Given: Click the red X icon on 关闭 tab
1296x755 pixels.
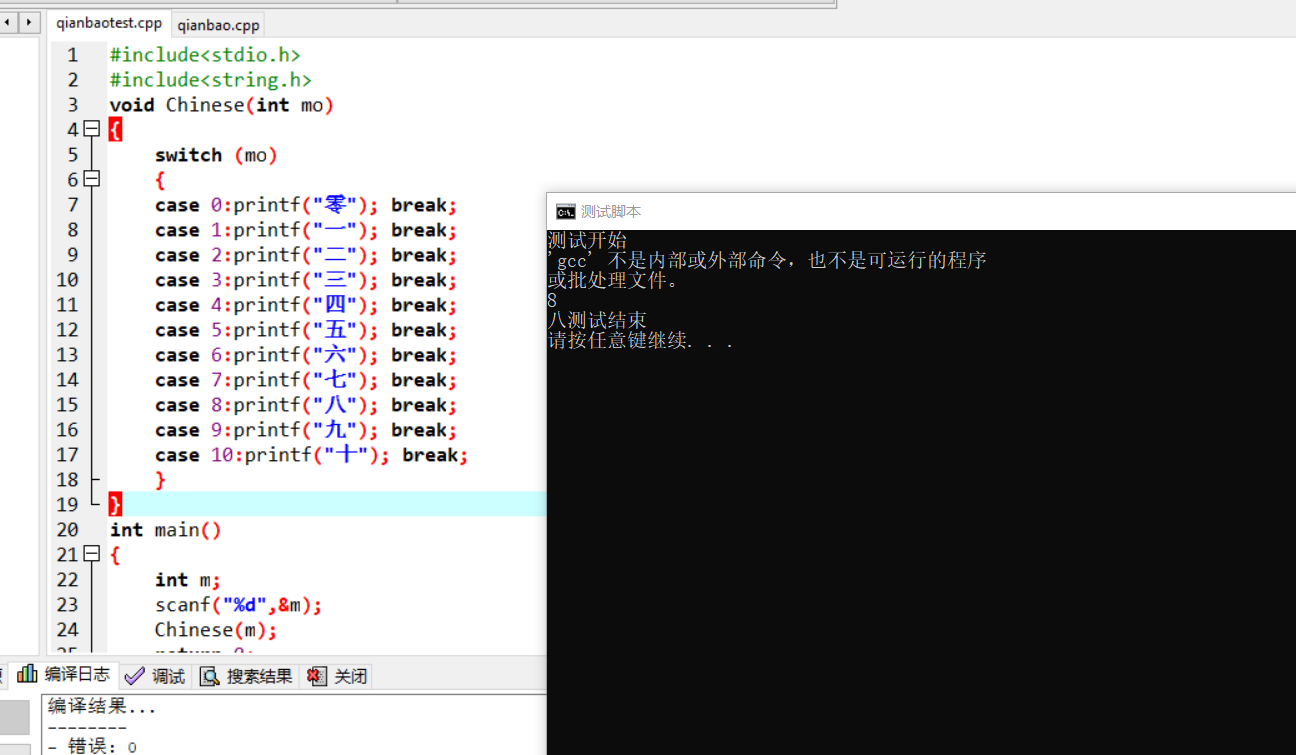Looking at the screenshot, I should 316,677.
